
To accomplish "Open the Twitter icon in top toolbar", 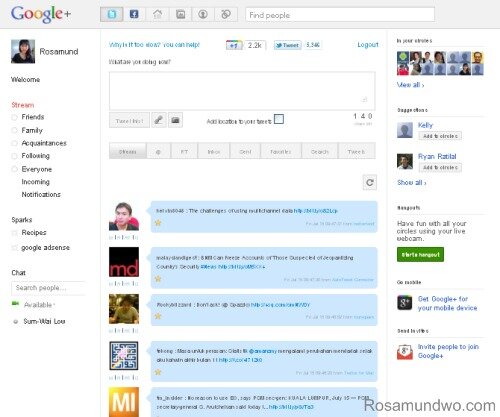I will pyautogui.click(x=112, y=14).
